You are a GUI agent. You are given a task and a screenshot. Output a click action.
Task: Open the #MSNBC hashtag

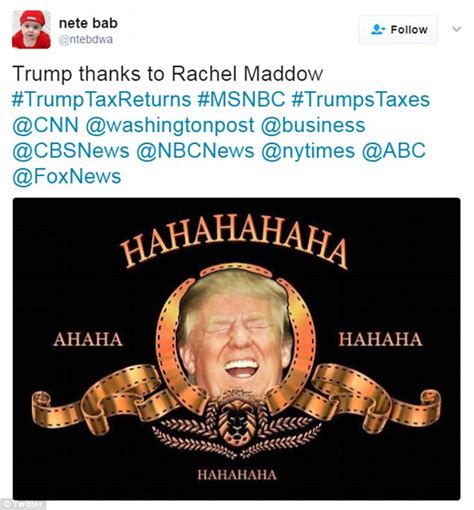point(241,100)
